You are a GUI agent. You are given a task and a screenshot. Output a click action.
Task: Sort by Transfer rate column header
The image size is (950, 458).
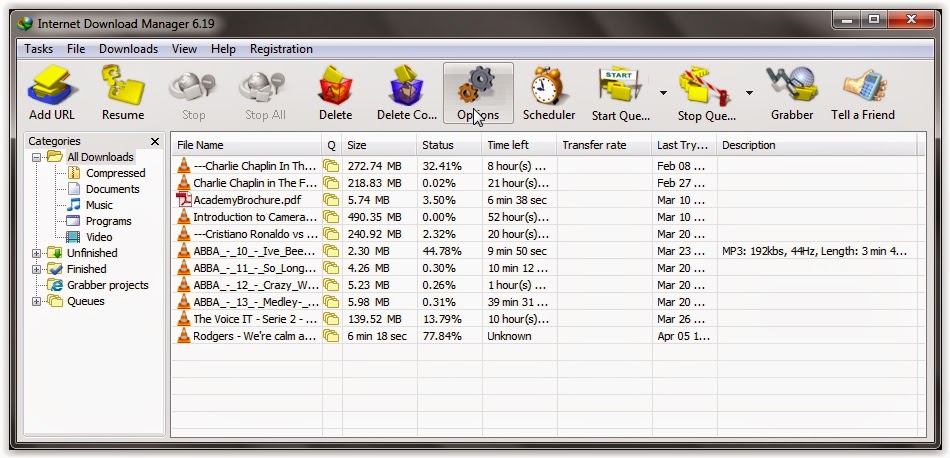point(605,145)
